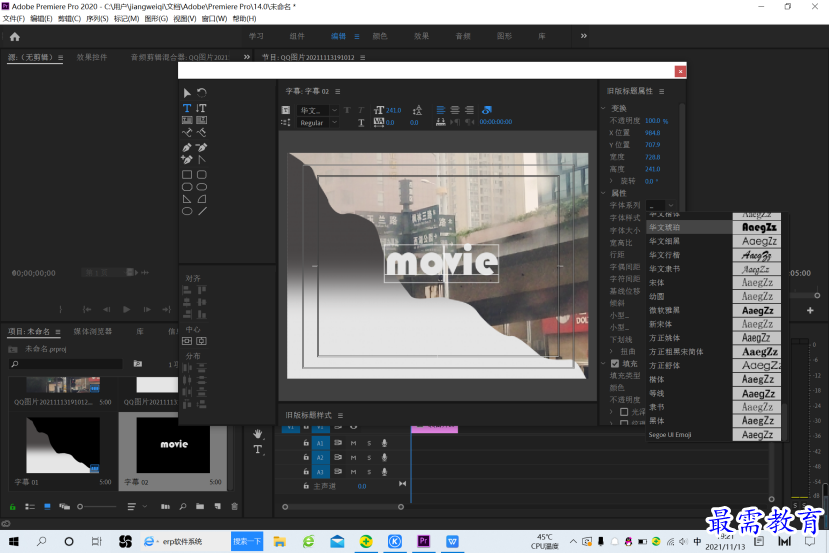Close the title designer window

[x=680, y=71]
